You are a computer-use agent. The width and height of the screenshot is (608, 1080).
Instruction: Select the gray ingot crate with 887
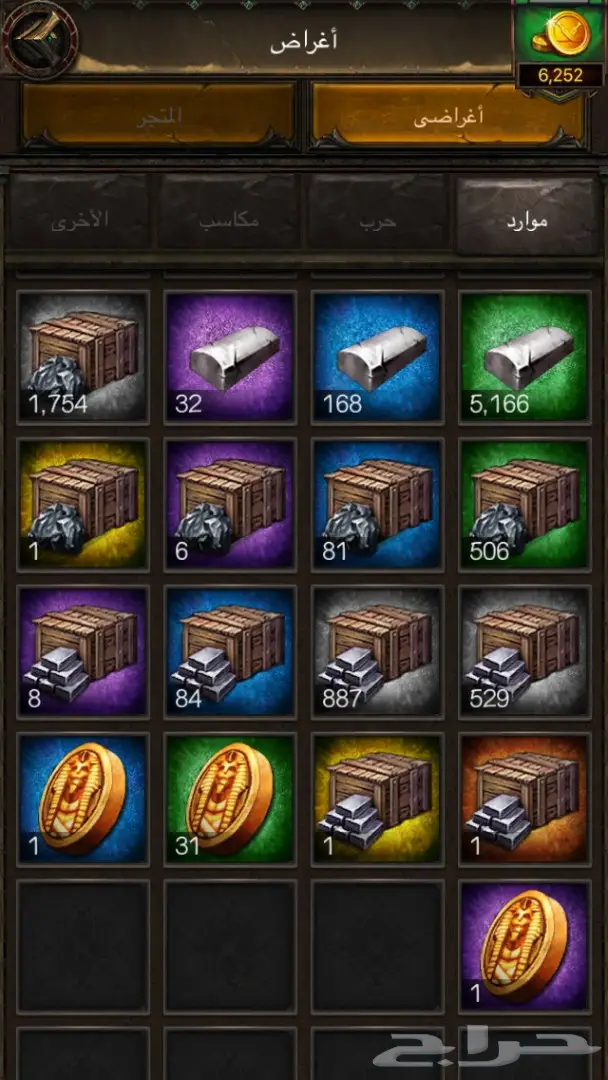(377, 652)
